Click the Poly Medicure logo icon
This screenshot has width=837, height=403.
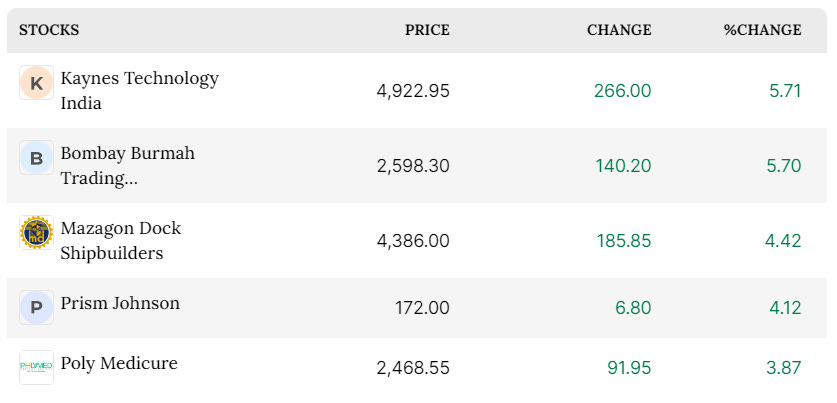36,367
